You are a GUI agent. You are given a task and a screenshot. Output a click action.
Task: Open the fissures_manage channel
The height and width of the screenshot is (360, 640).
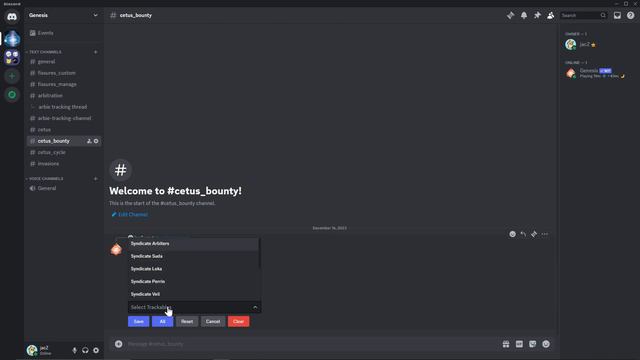pos(63,84)
